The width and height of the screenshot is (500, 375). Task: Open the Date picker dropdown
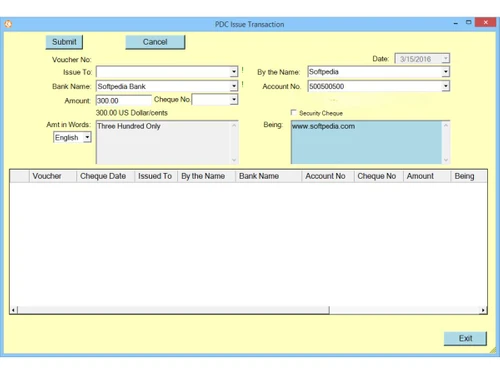coord(445,59)
